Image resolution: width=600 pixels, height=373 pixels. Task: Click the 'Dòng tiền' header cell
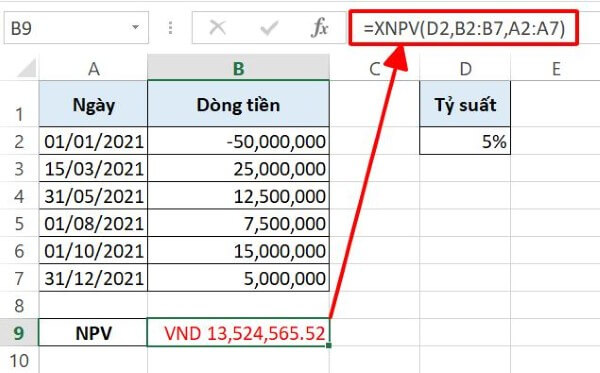pyautogui.click(x=238, y=104)
